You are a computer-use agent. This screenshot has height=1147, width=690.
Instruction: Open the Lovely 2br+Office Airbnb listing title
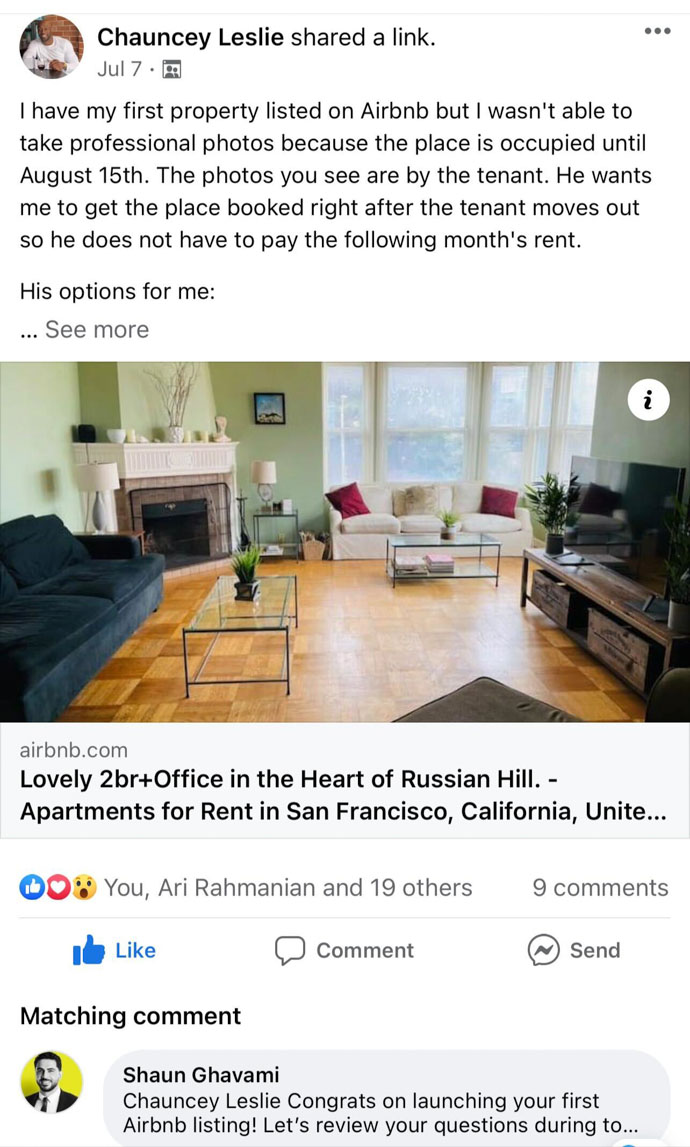click(x=343, y=795)
